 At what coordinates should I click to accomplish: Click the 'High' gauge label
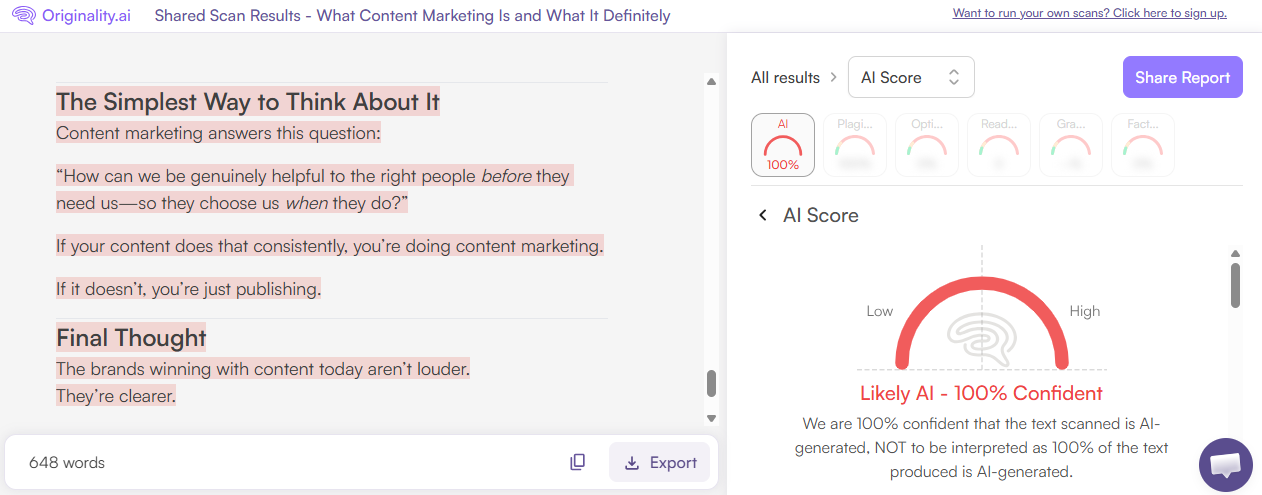(1085, 311)
